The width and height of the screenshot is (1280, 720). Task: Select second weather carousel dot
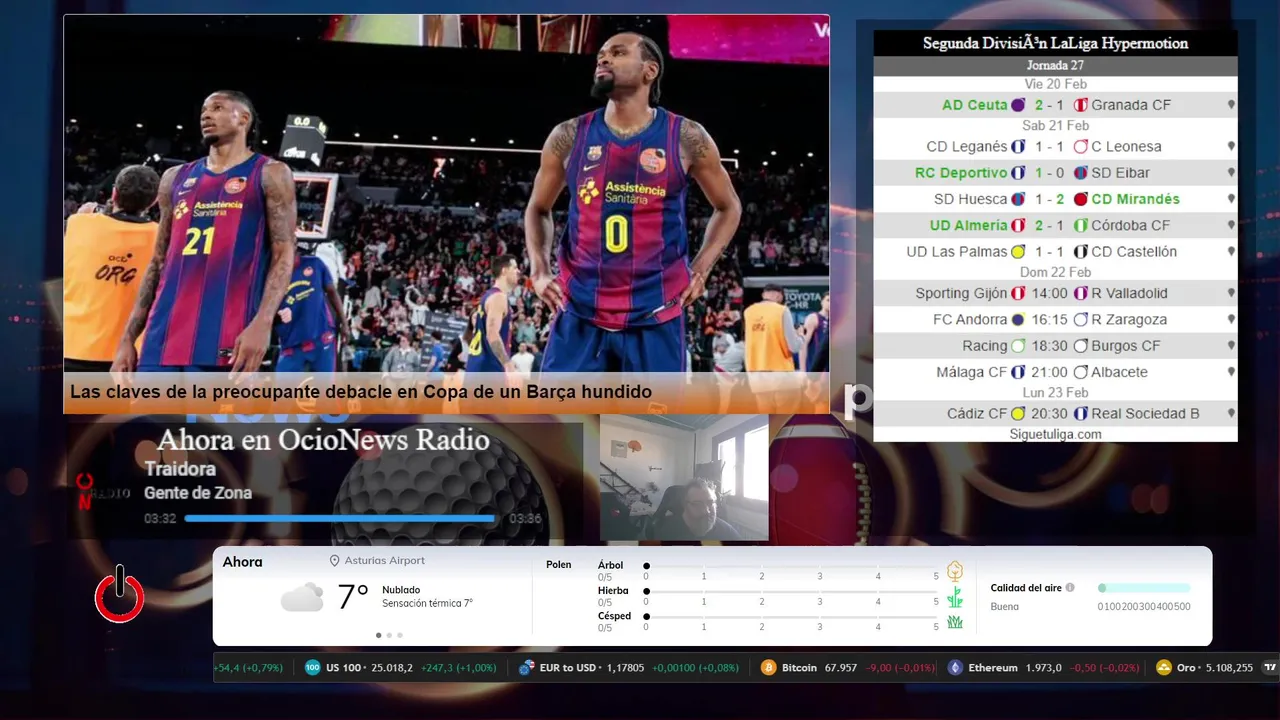coord(389,635)
